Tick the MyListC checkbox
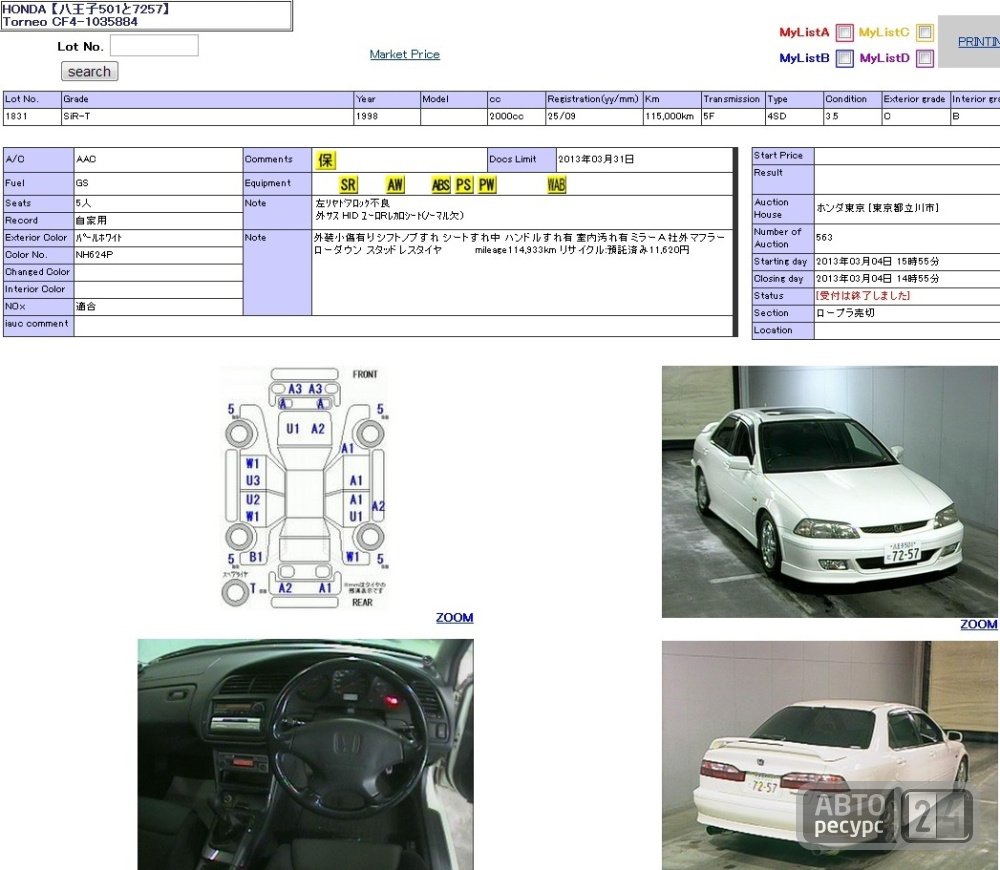Image resolution: width=1000 pixels, height=870 pixels. click(925, 33)
